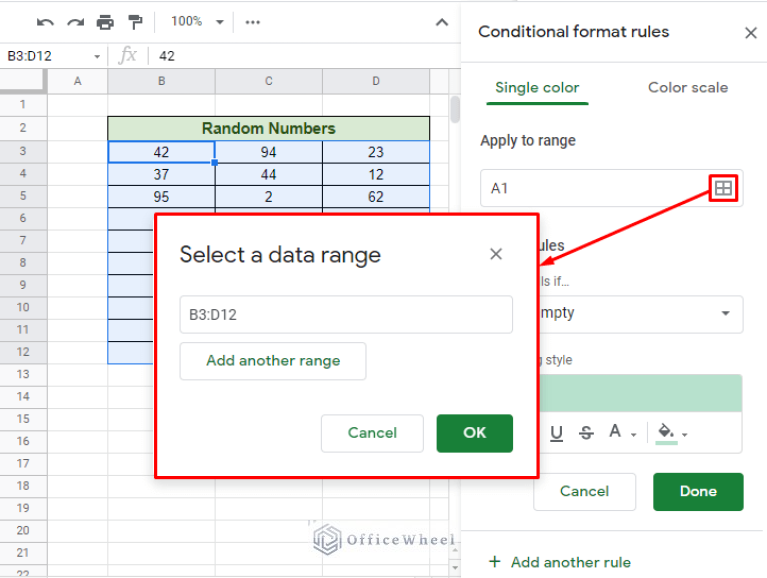
Task: Select column C header
Action: [269, 81]
